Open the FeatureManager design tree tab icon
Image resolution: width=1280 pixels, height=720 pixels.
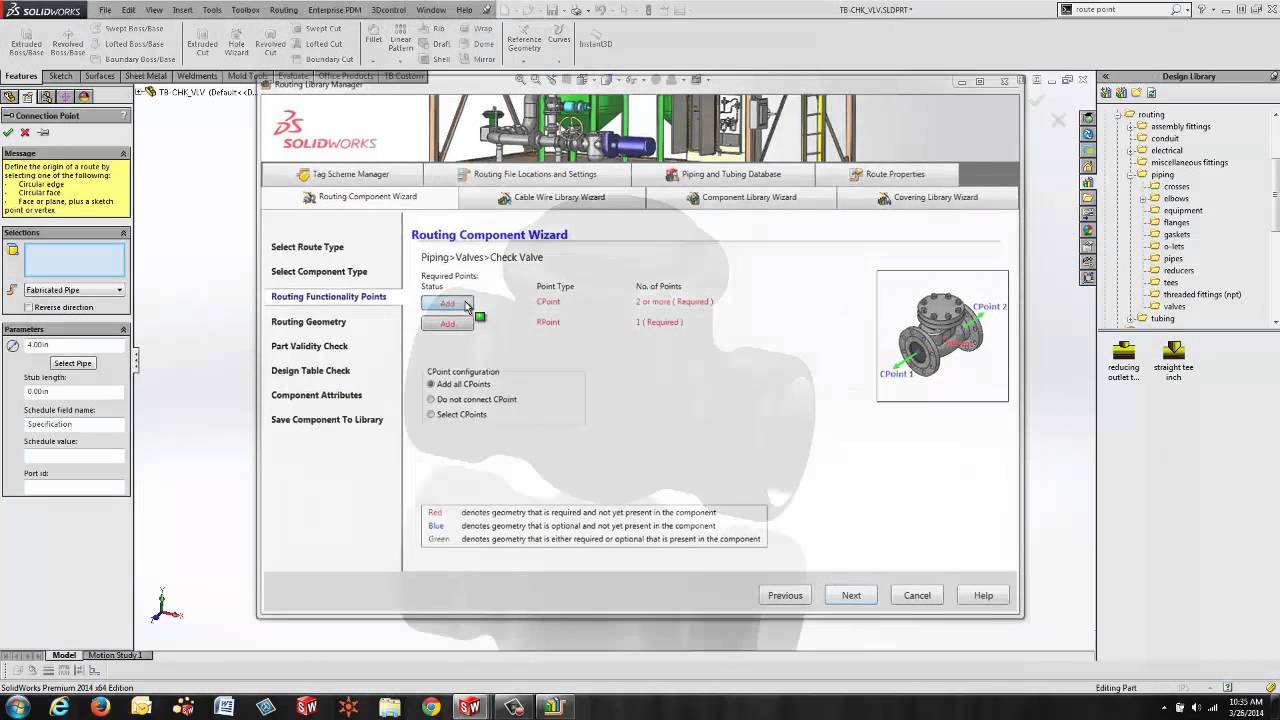[x=10, y=97]
